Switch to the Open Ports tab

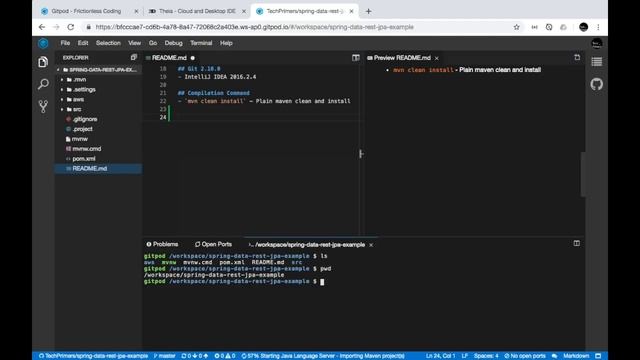213,244
